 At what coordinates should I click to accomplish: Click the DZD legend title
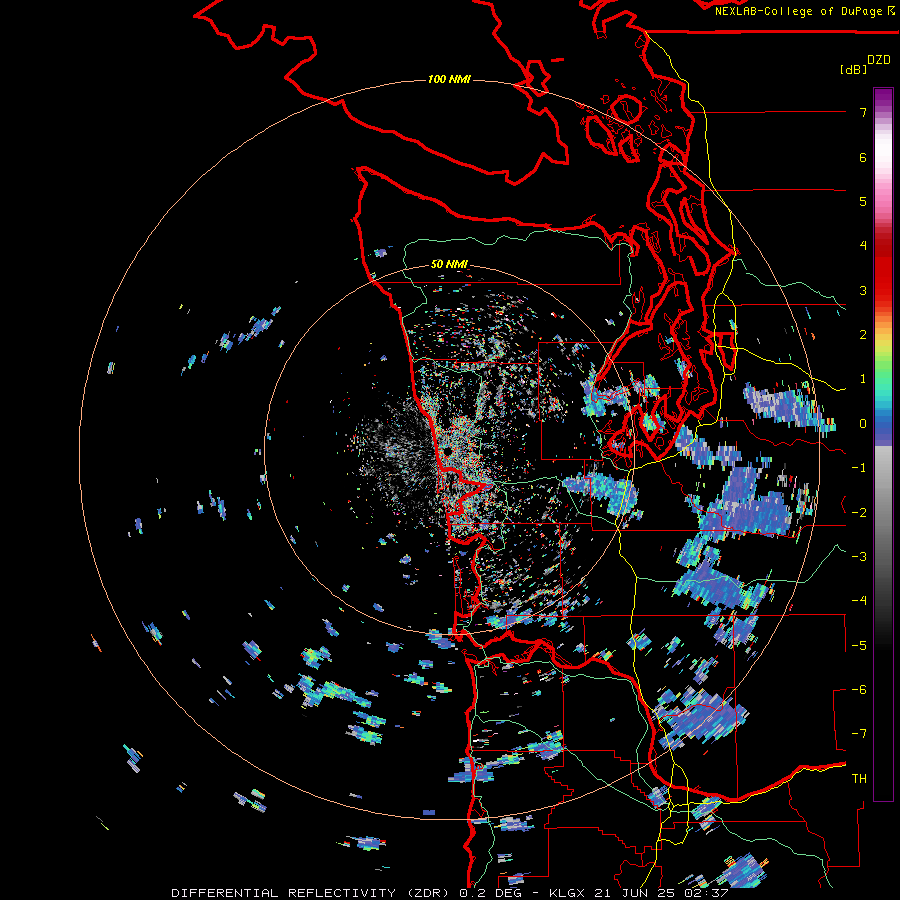click(879, 60)
